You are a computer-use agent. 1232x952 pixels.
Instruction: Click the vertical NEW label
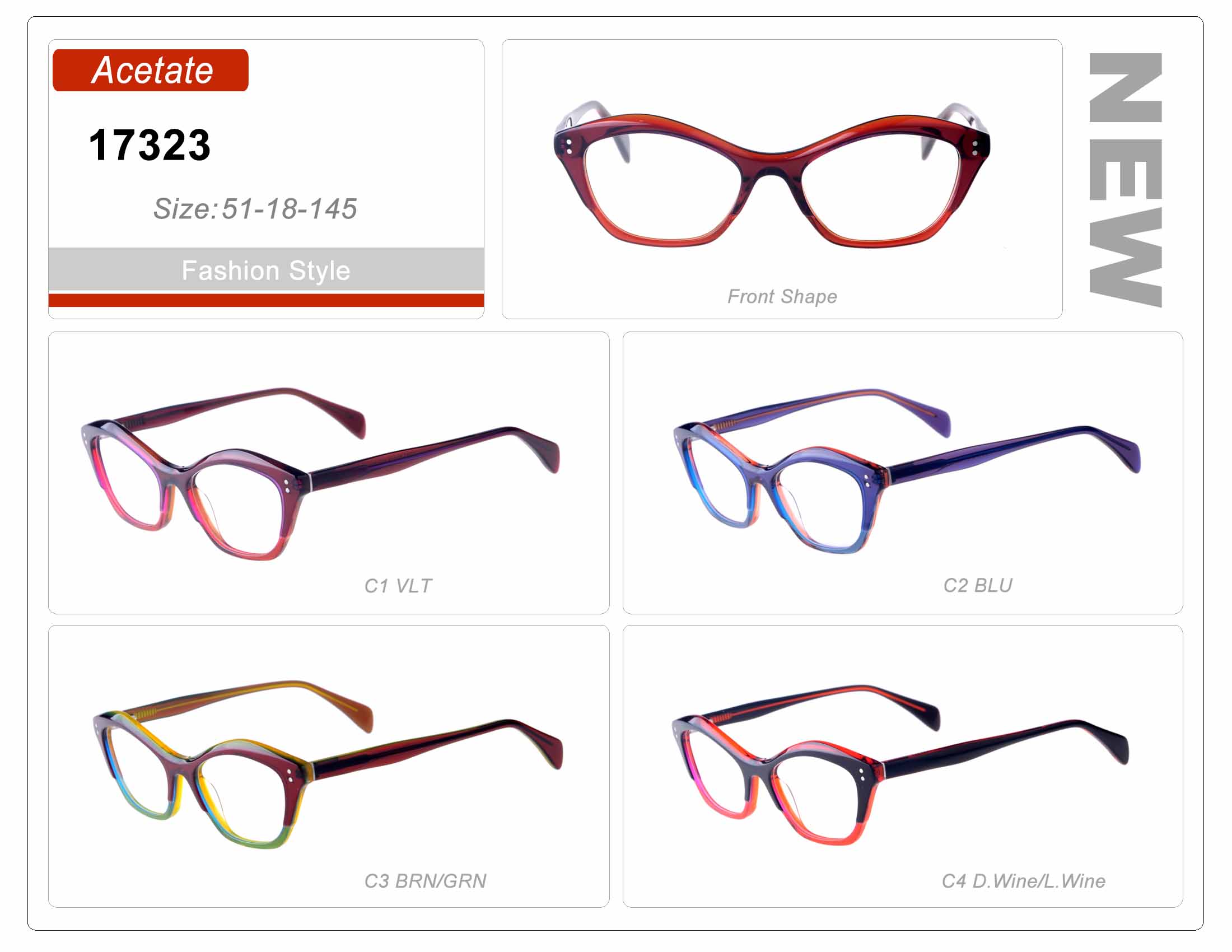pos(1125,180)
